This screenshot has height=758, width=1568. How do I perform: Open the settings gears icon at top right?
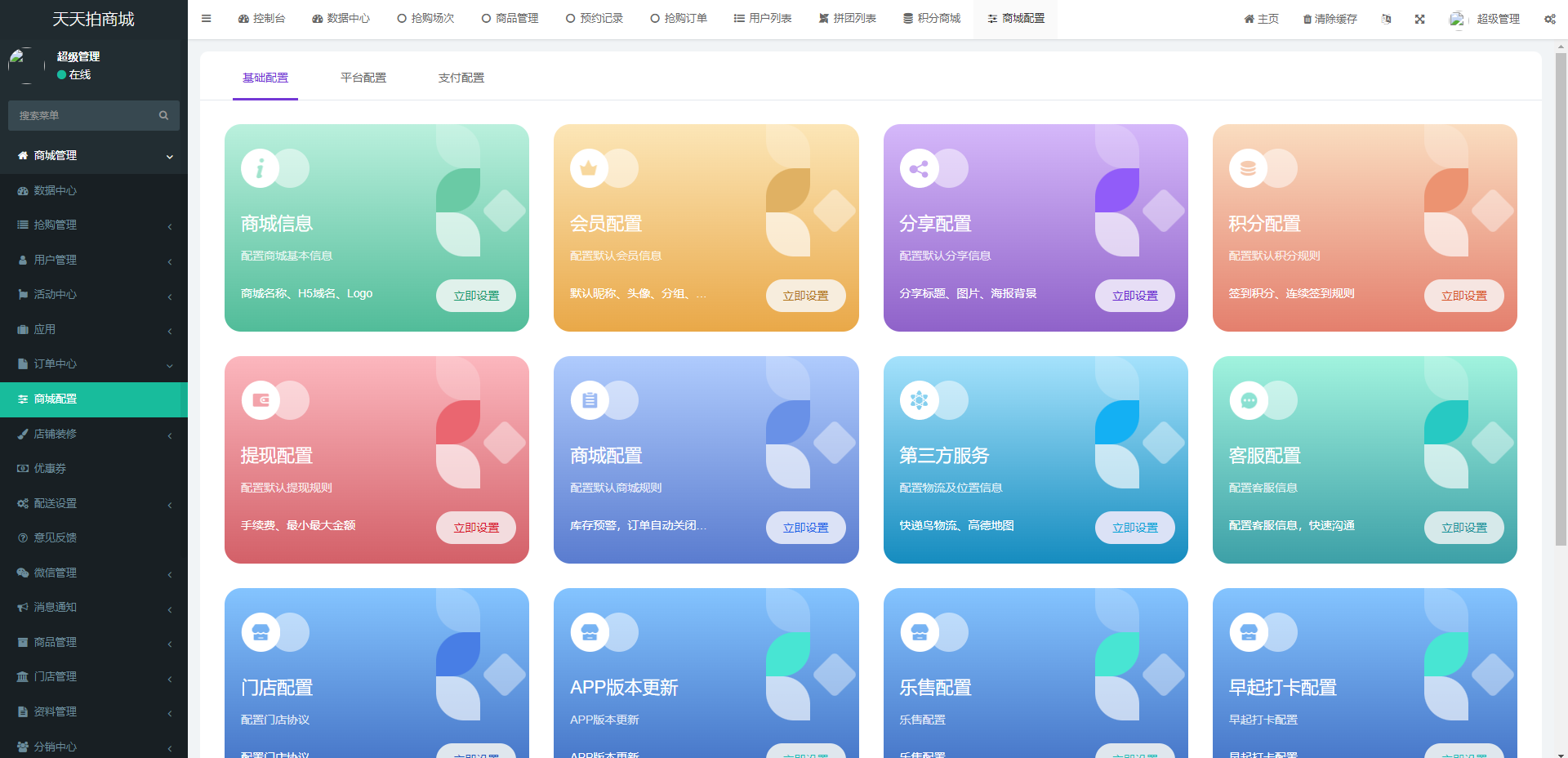click(1549, 19)
